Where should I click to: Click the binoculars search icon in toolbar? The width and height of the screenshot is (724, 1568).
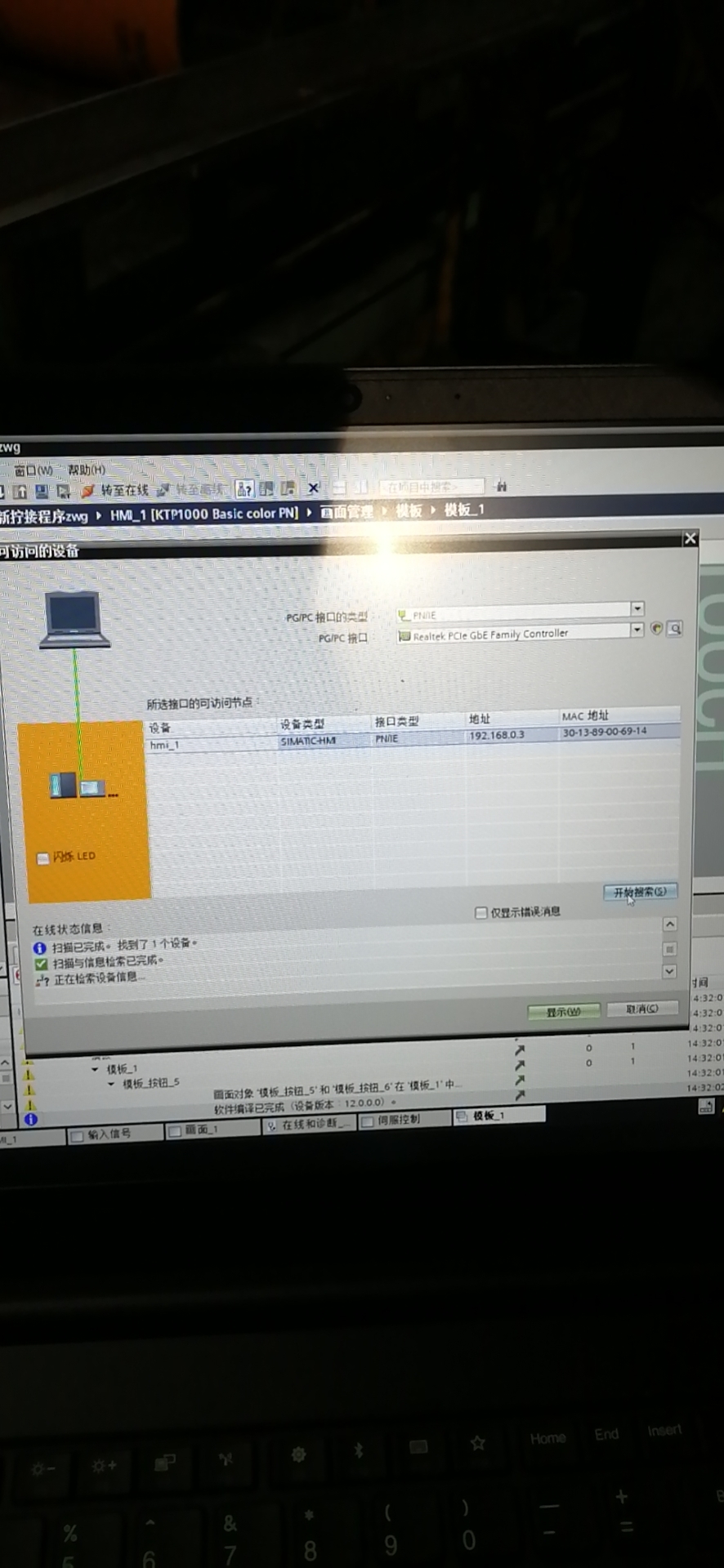click(x=502, y=486)
